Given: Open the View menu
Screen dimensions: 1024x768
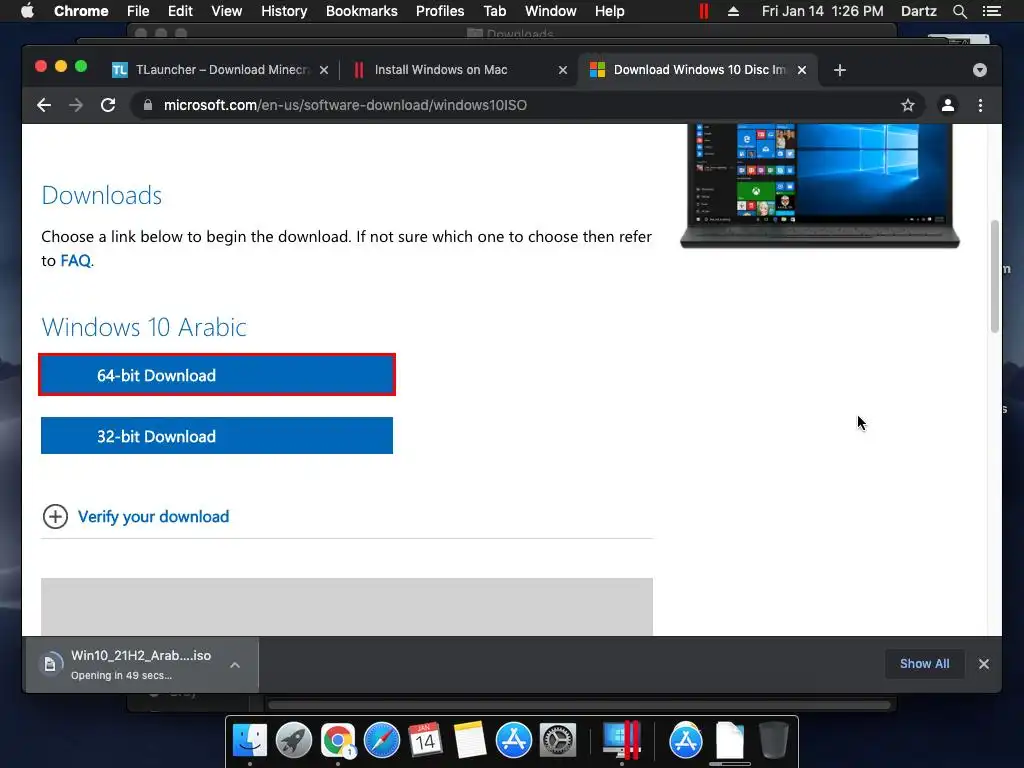Looking at the screenshot, I should pyautogui.click(x=227, y=11).
